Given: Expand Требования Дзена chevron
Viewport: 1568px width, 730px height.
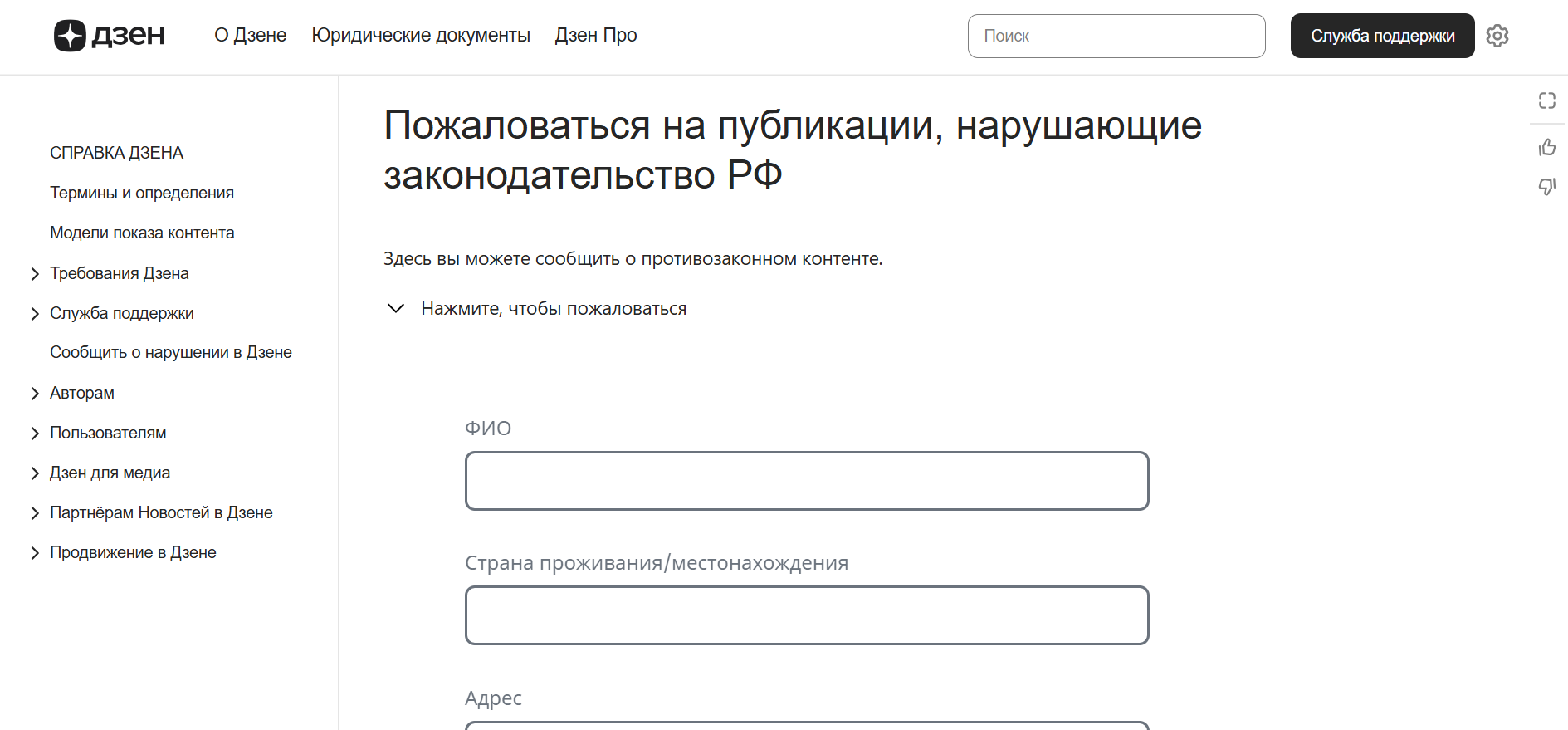Looking at the screenshot, I should (35, 274).
